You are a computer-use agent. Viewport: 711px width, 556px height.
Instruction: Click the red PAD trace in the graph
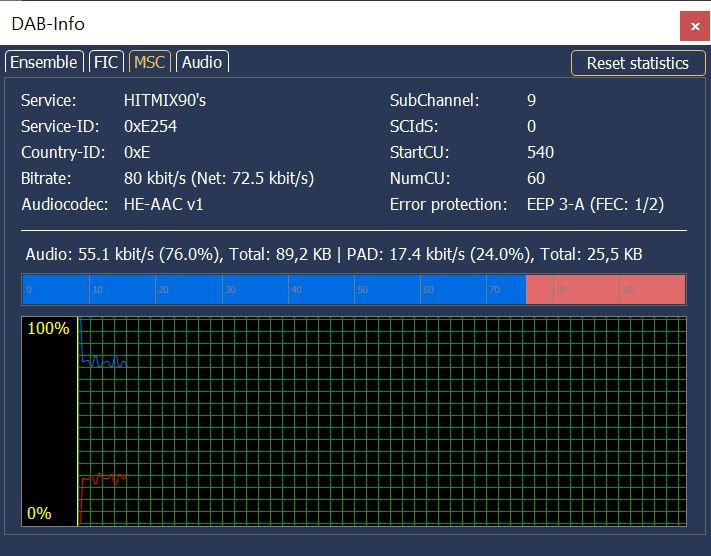(103, 479)
